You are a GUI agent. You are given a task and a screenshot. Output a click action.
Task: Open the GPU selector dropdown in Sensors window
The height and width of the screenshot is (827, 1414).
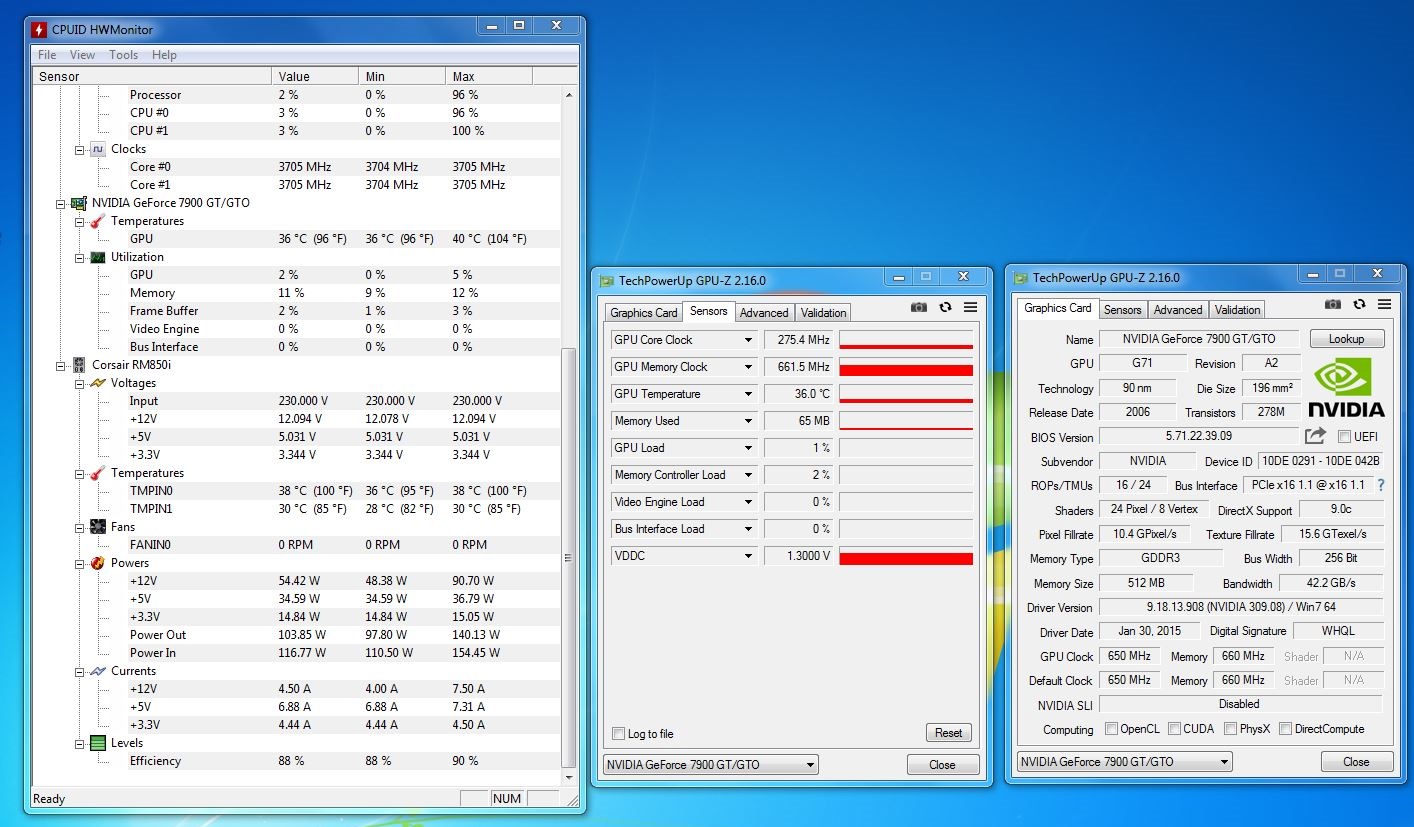point(709,765)
